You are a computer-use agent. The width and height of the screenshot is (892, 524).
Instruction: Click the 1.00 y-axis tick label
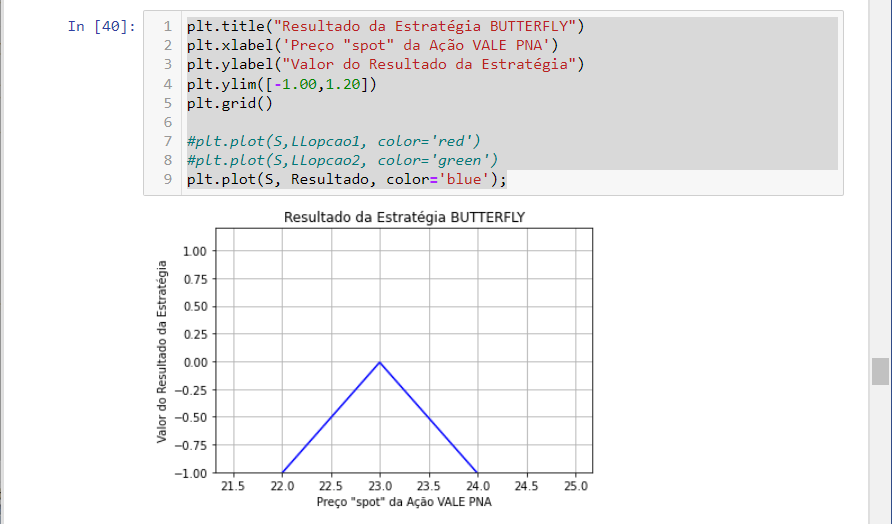(x=194, y=251)
